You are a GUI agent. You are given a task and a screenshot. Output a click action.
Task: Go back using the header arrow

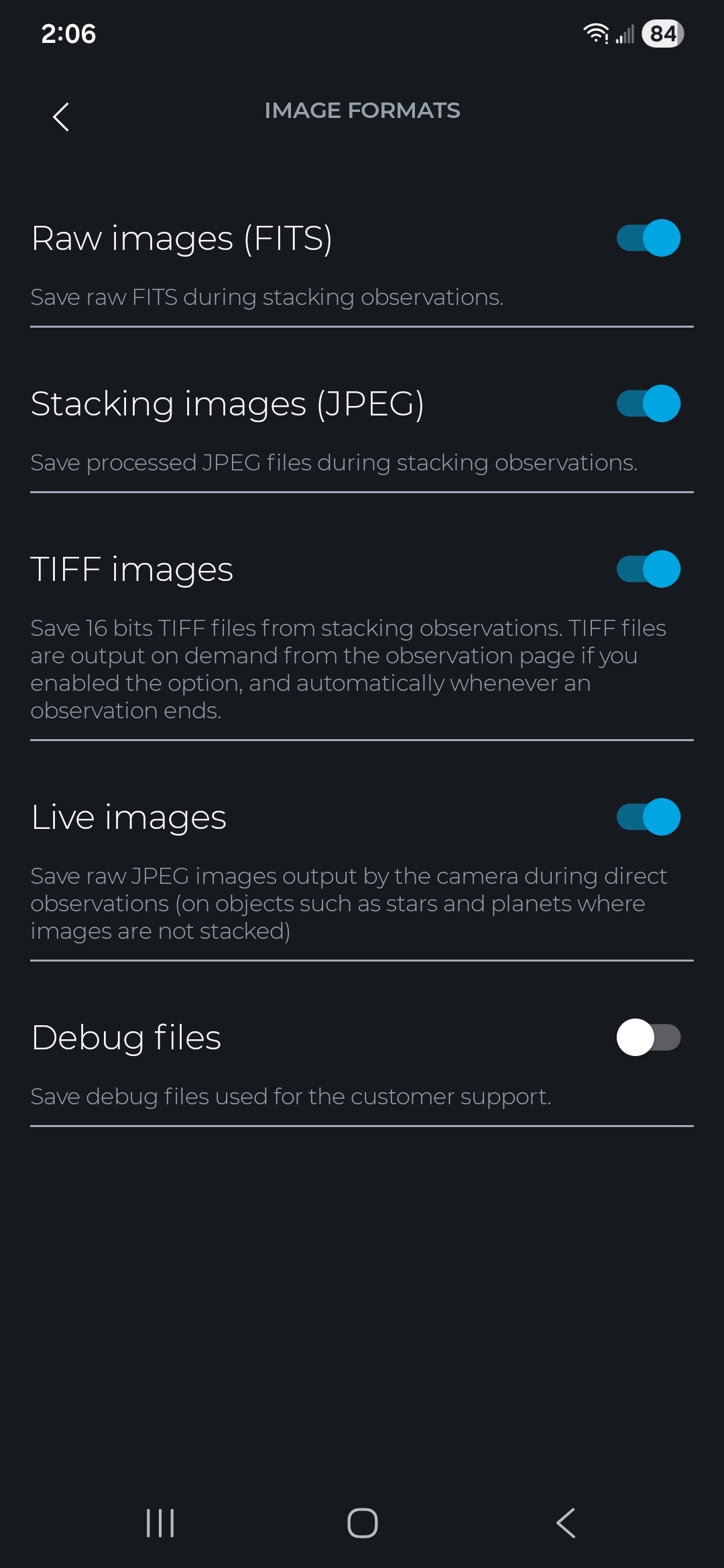point(61,117)
